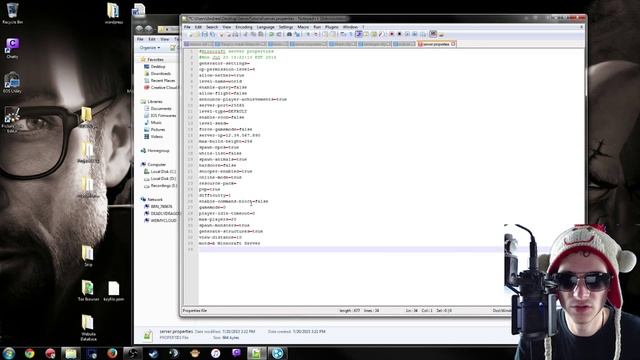The image size is (640, 360).
Task: Click the Notepad++ taskbar button
Action: tap(256, 353)
